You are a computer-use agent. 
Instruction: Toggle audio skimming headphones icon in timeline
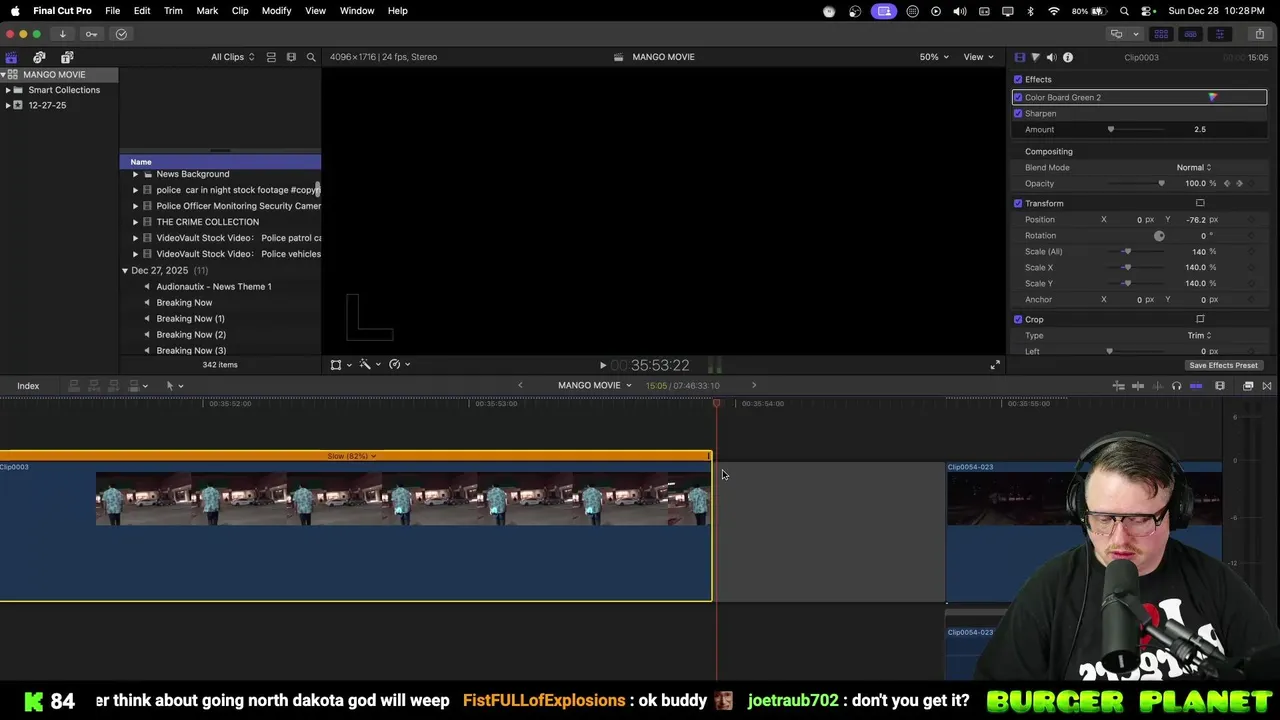click(1176, 386)
